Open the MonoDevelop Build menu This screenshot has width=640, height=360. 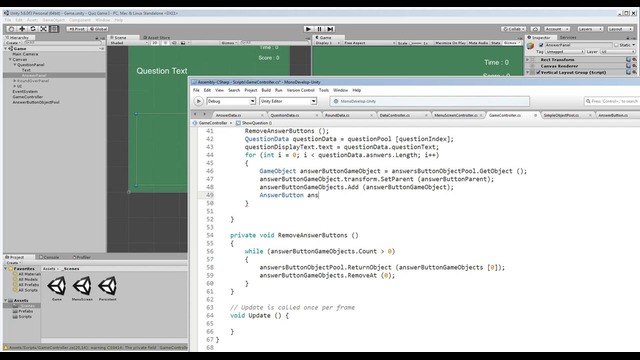coord(266,90)
